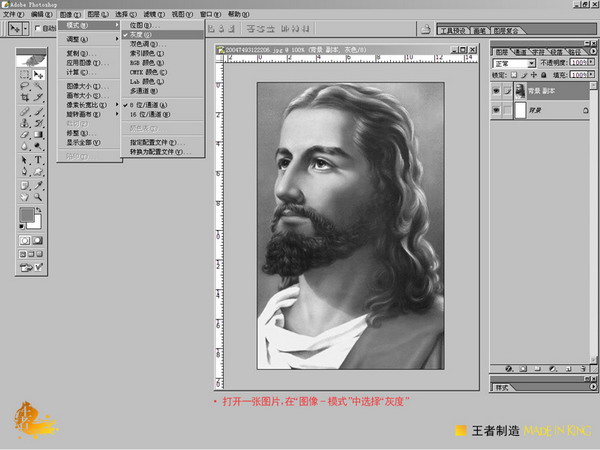Open the Layers panel flyout menu arrow
Image resolution: width=600 pixels, height=450 pixels.
[x=592, y=51]
